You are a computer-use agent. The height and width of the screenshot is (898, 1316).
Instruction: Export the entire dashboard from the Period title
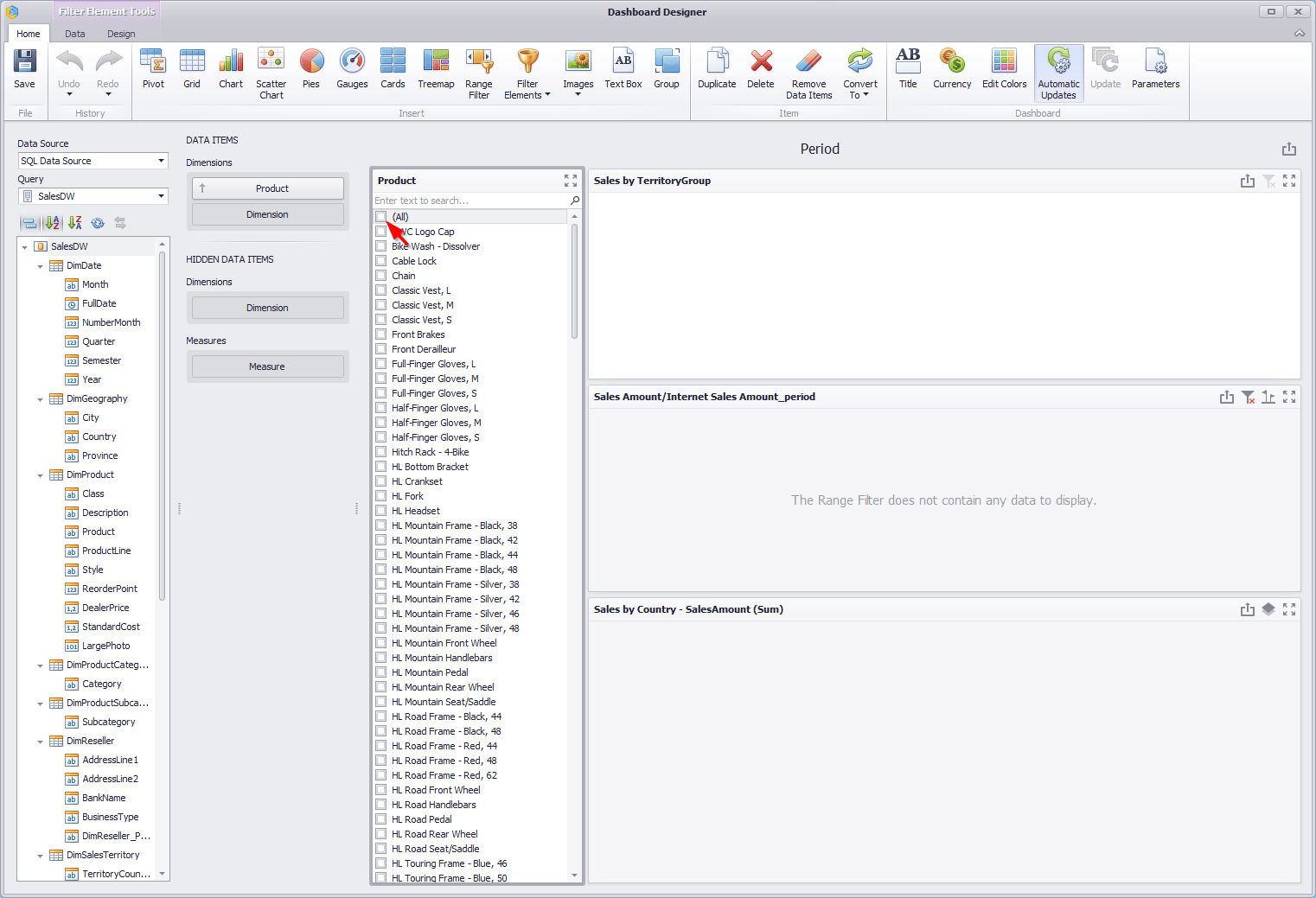[1289, 149]
